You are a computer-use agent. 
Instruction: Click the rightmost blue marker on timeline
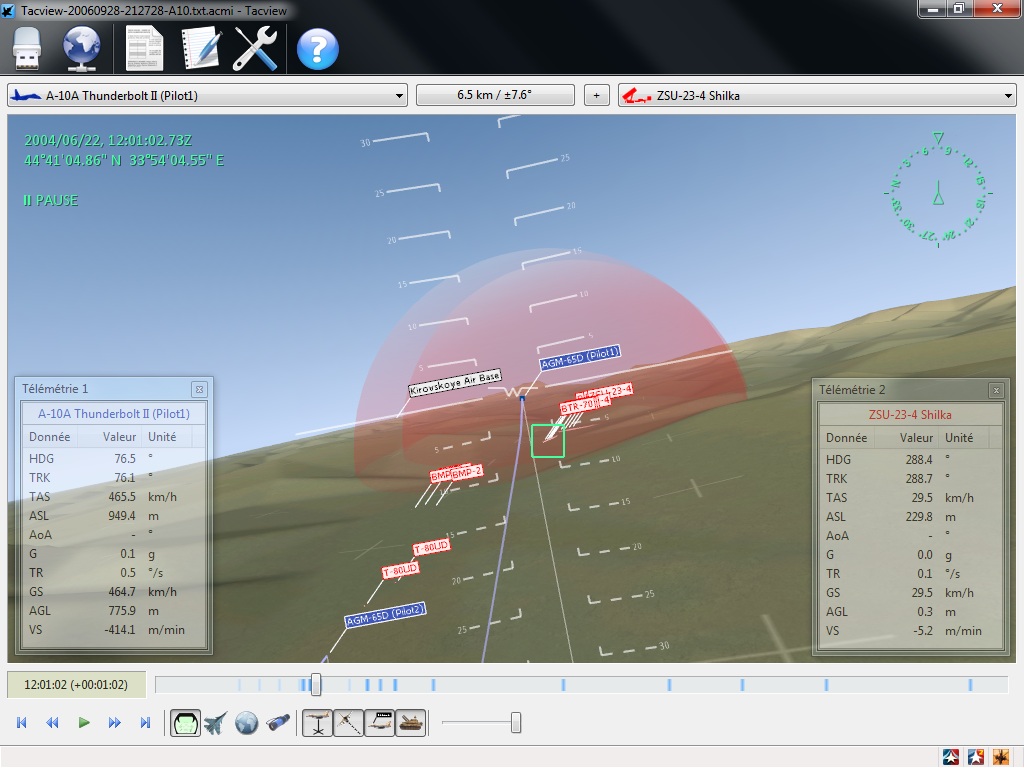[970, 685]
